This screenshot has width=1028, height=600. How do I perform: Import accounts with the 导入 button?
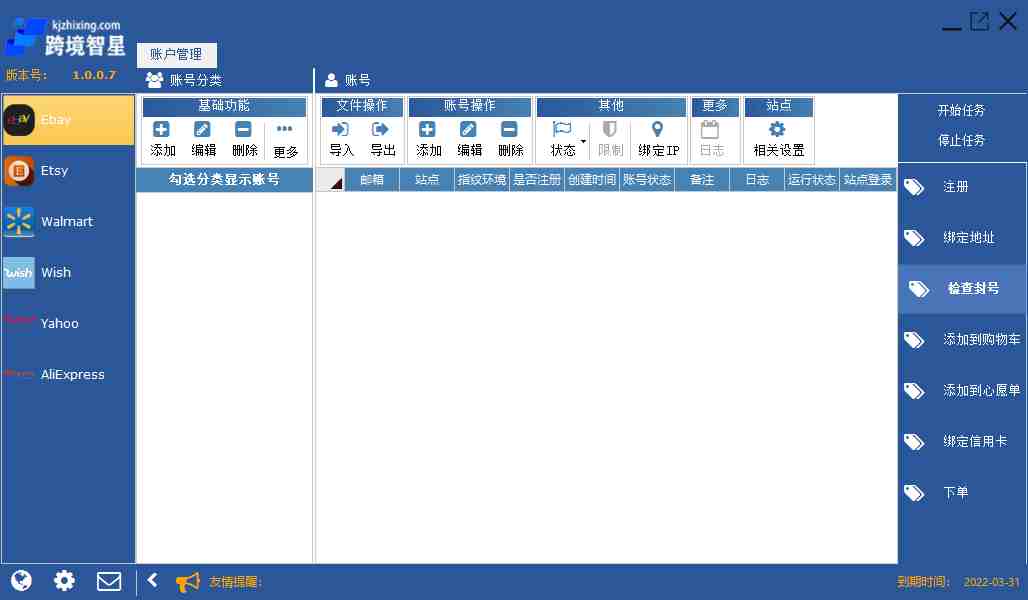click(x=341, y=139)
